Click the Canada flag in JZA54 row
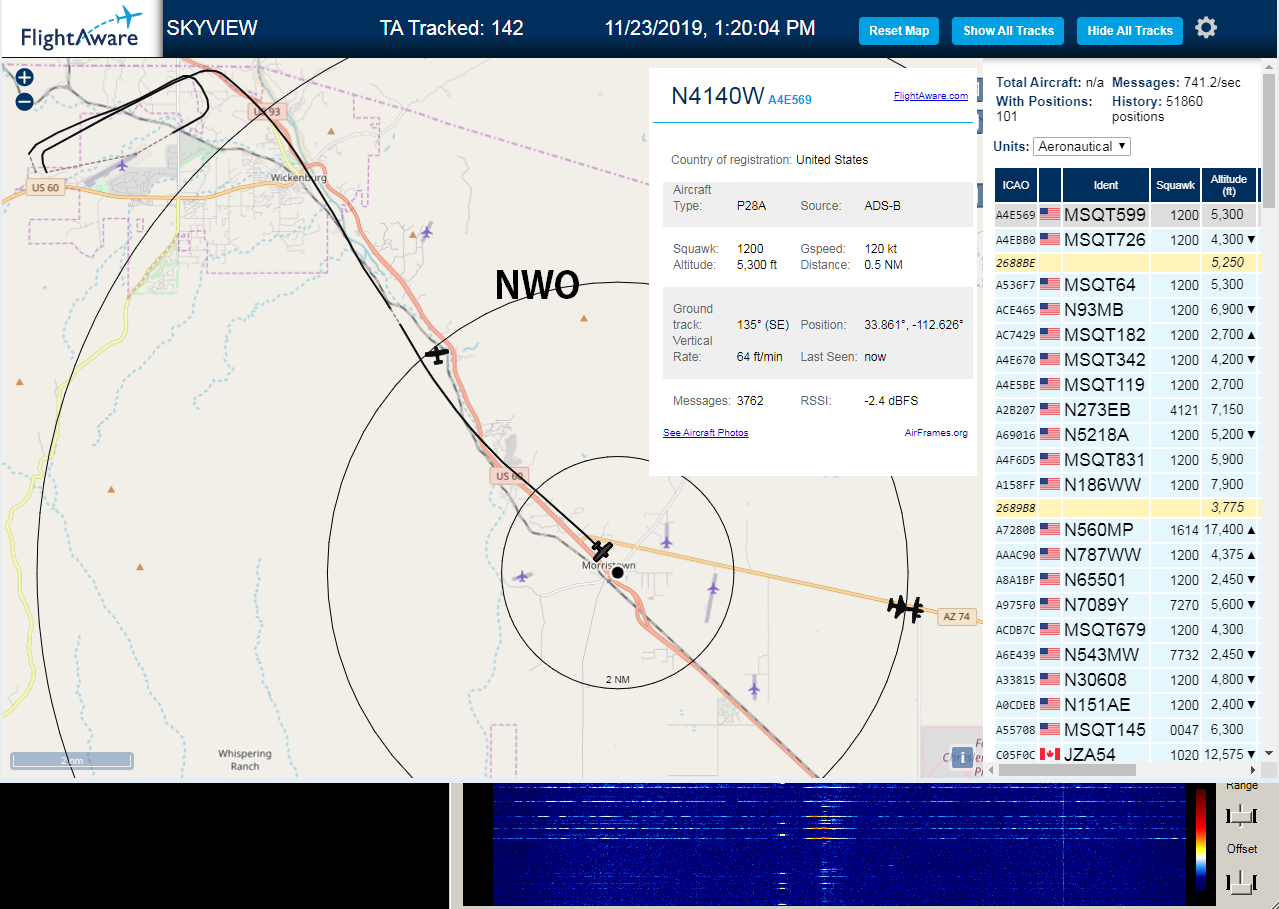The image size is (1279, 909). [x=1050, y=754]
